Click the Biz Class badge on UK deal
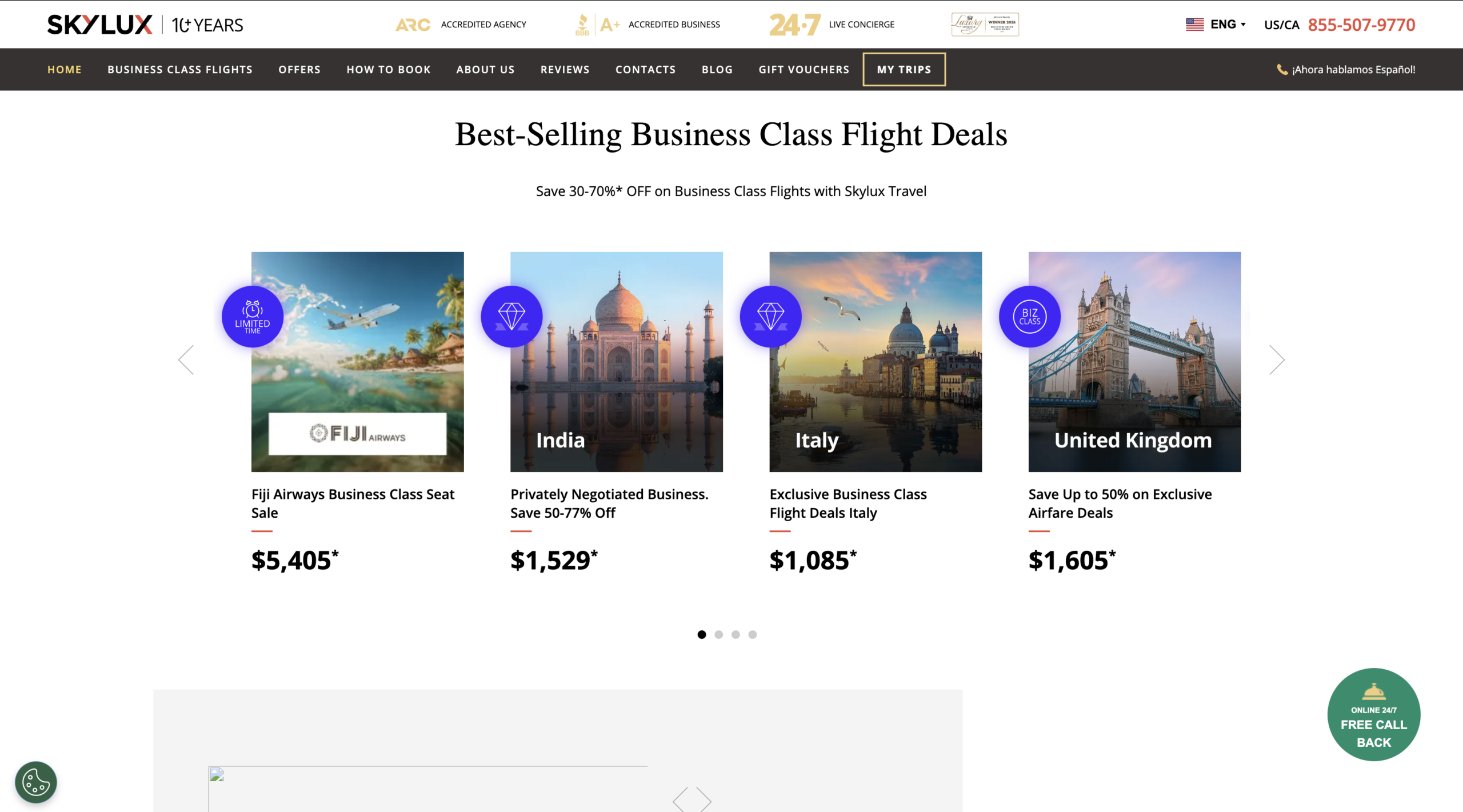The height and width of the screenshot is (812, 1463). click(1030, 317)
